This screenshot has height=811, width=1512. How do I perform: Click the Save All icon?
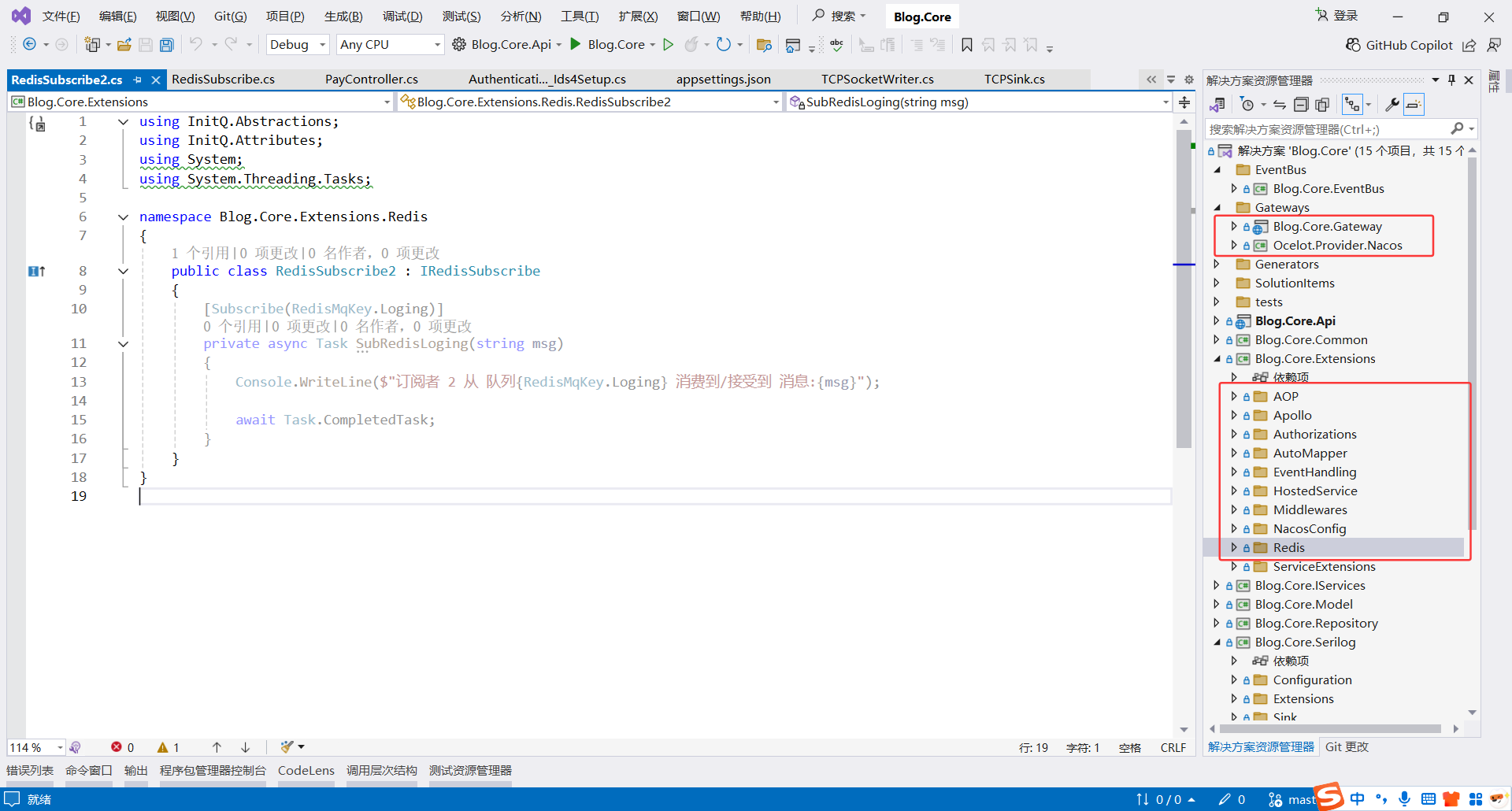point(166,45)
